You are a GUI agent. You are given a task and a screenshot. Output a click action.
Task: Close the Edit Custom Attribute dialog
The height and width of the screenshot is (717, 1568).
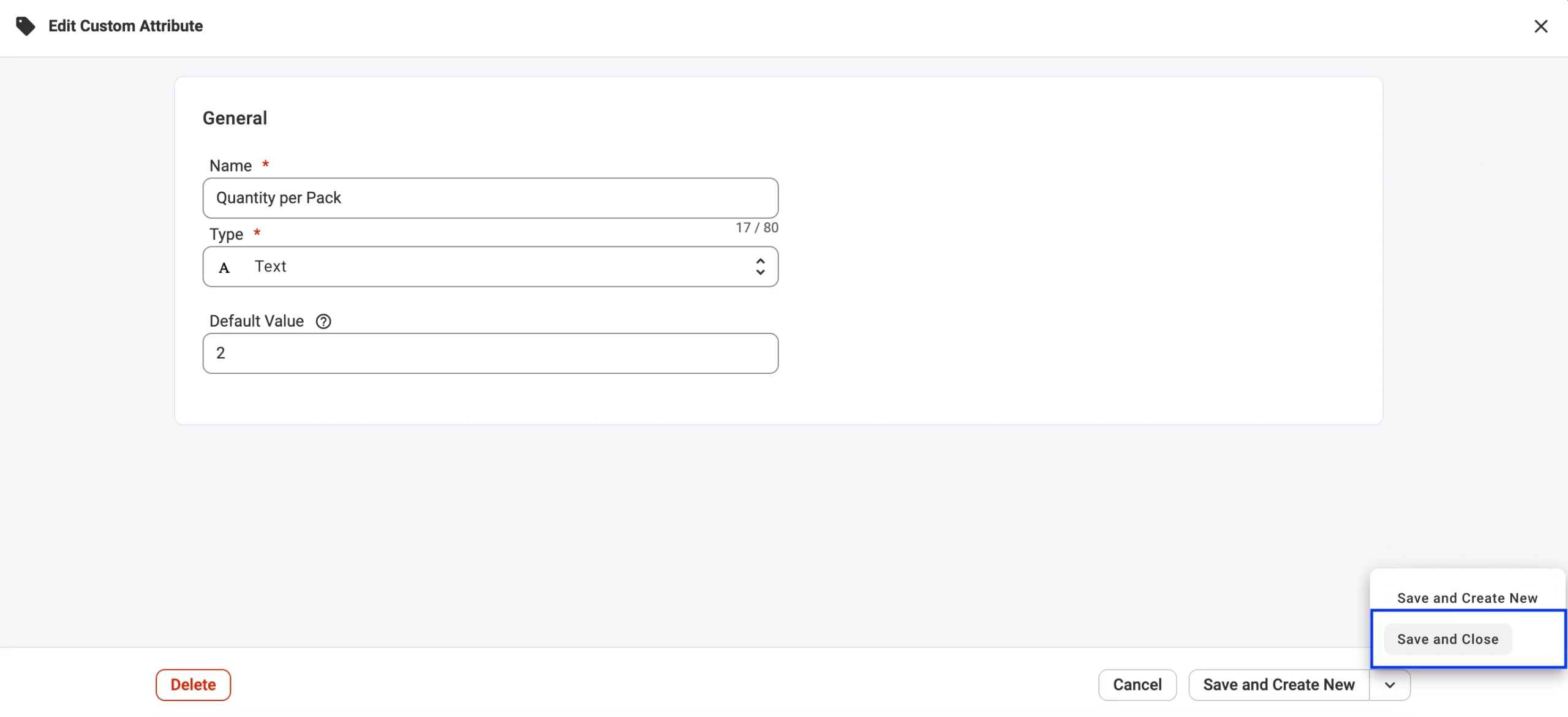1540,26
